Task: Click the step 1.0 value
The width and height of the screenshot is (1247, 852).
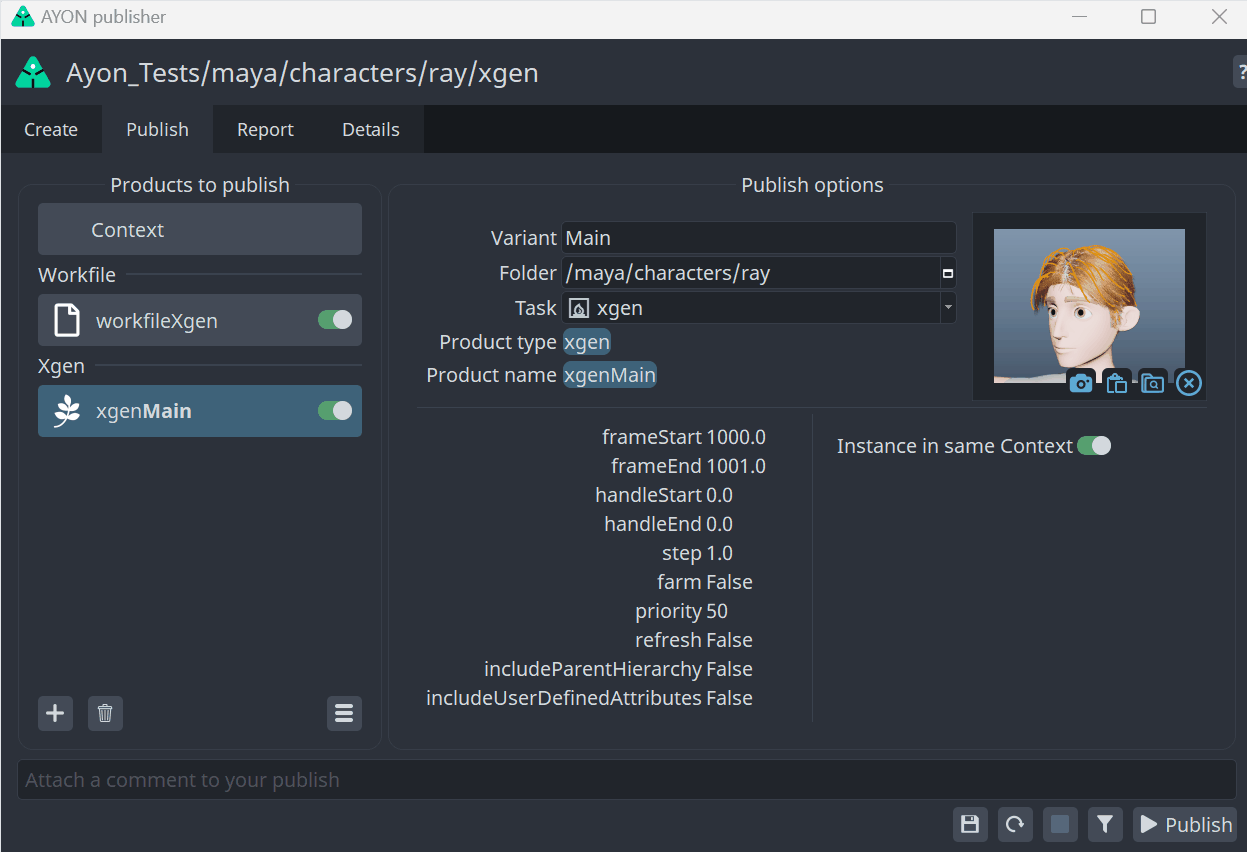Action: click(720, 553)
